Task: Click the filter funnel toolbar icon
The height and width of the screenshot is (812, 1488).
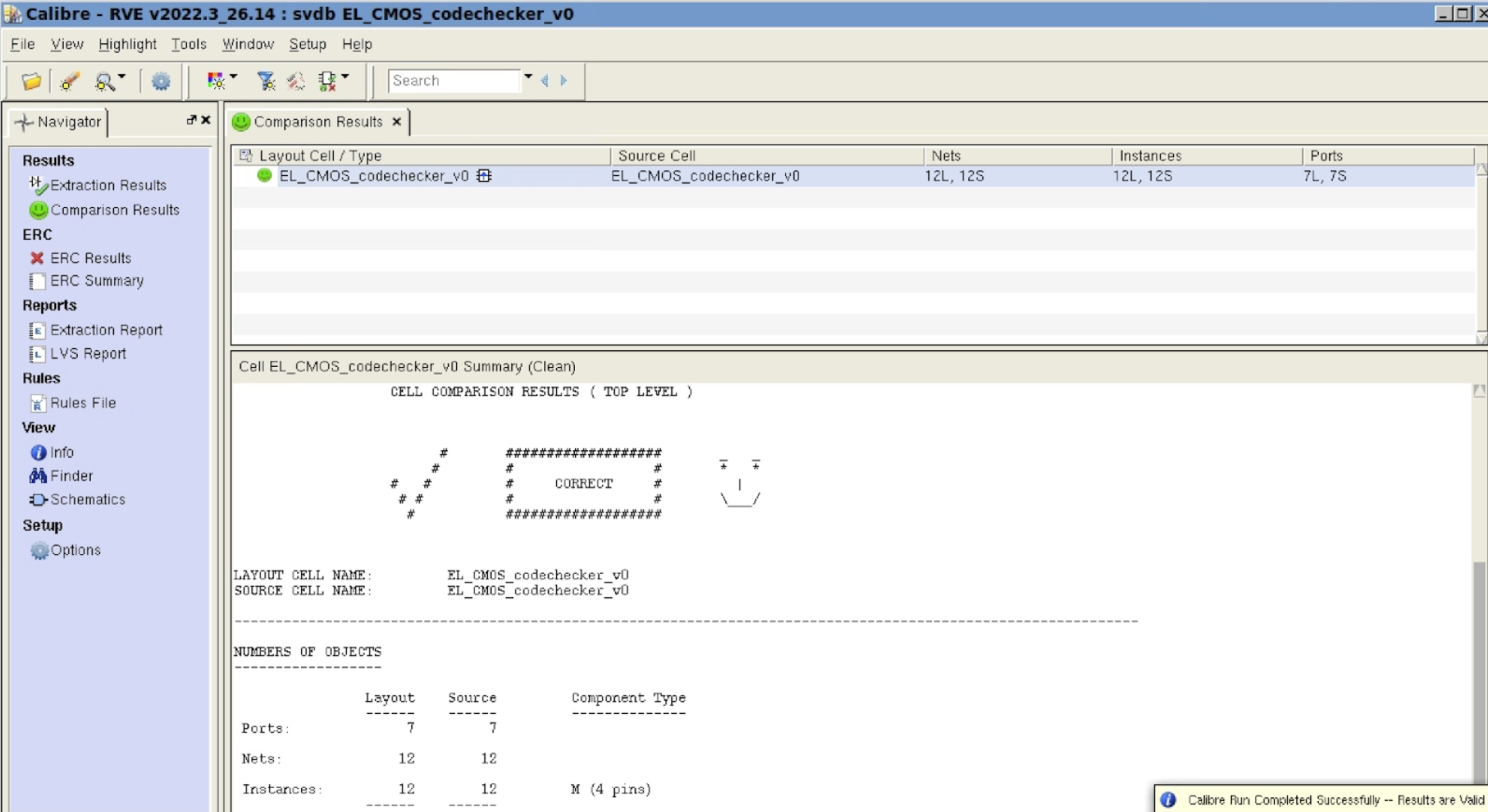Action: [266, 81]
